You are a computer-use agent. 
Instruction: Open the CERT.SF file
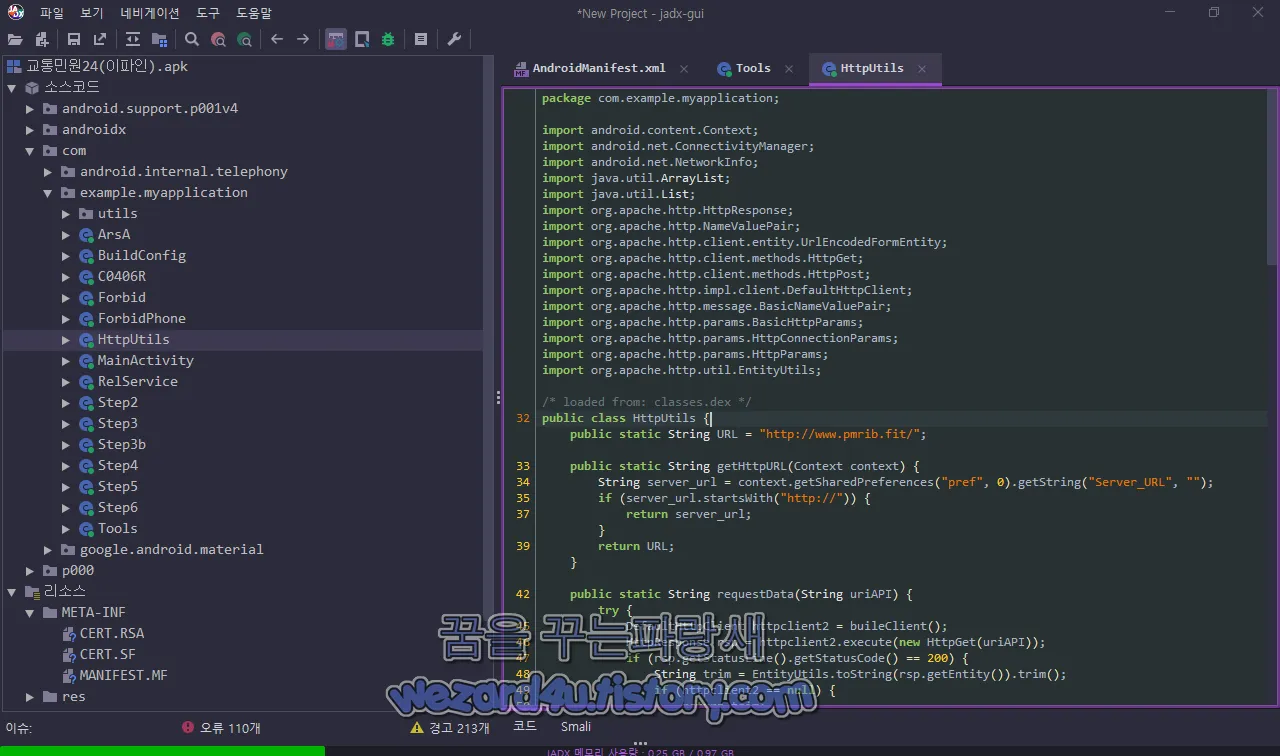pos(107,654)
